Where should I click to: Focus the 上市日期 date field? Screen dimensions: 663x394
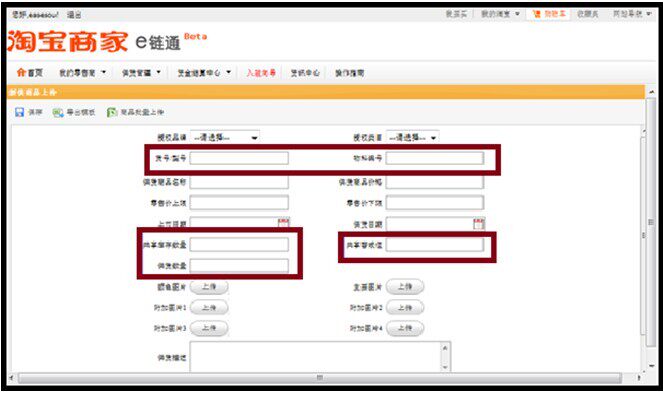pos(233,223)
